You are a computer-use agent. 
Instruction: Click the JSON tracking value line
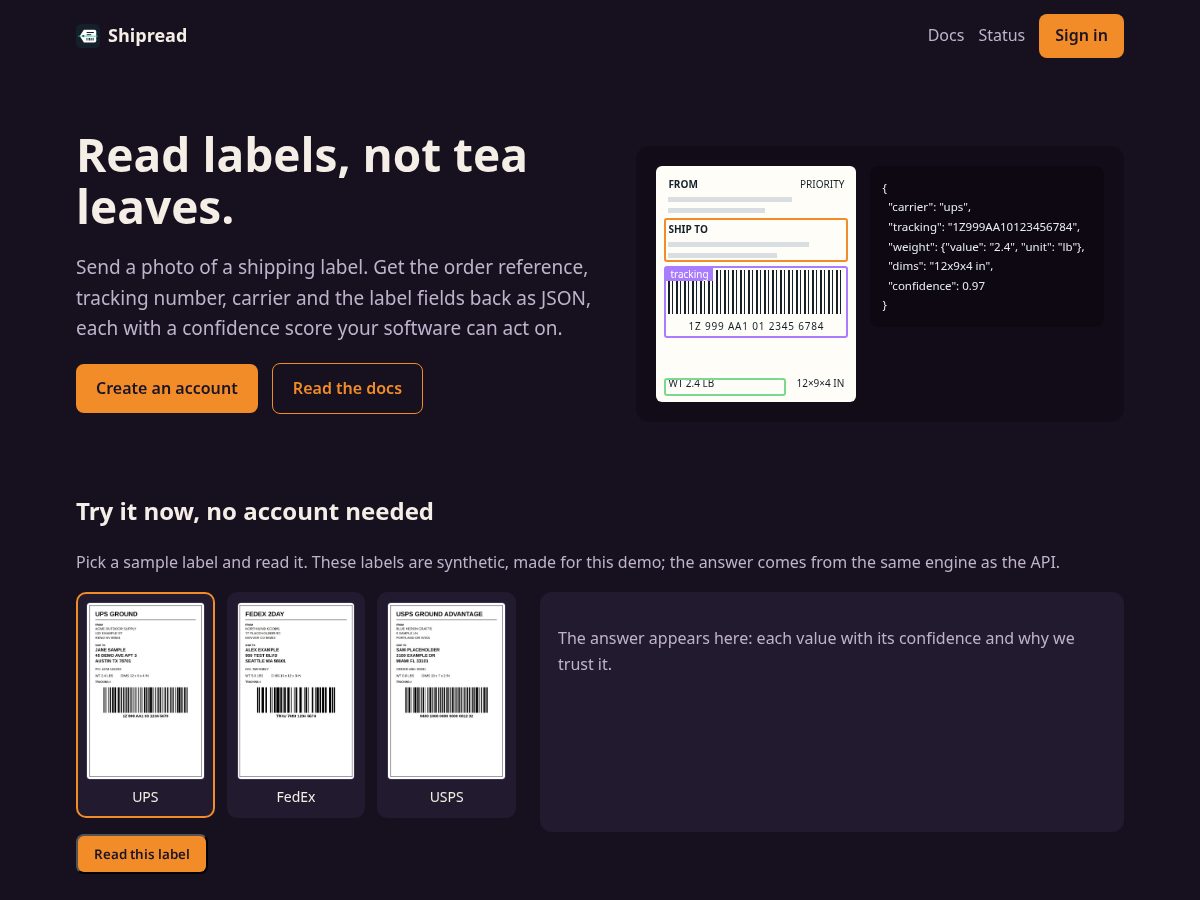coord(982,227)
